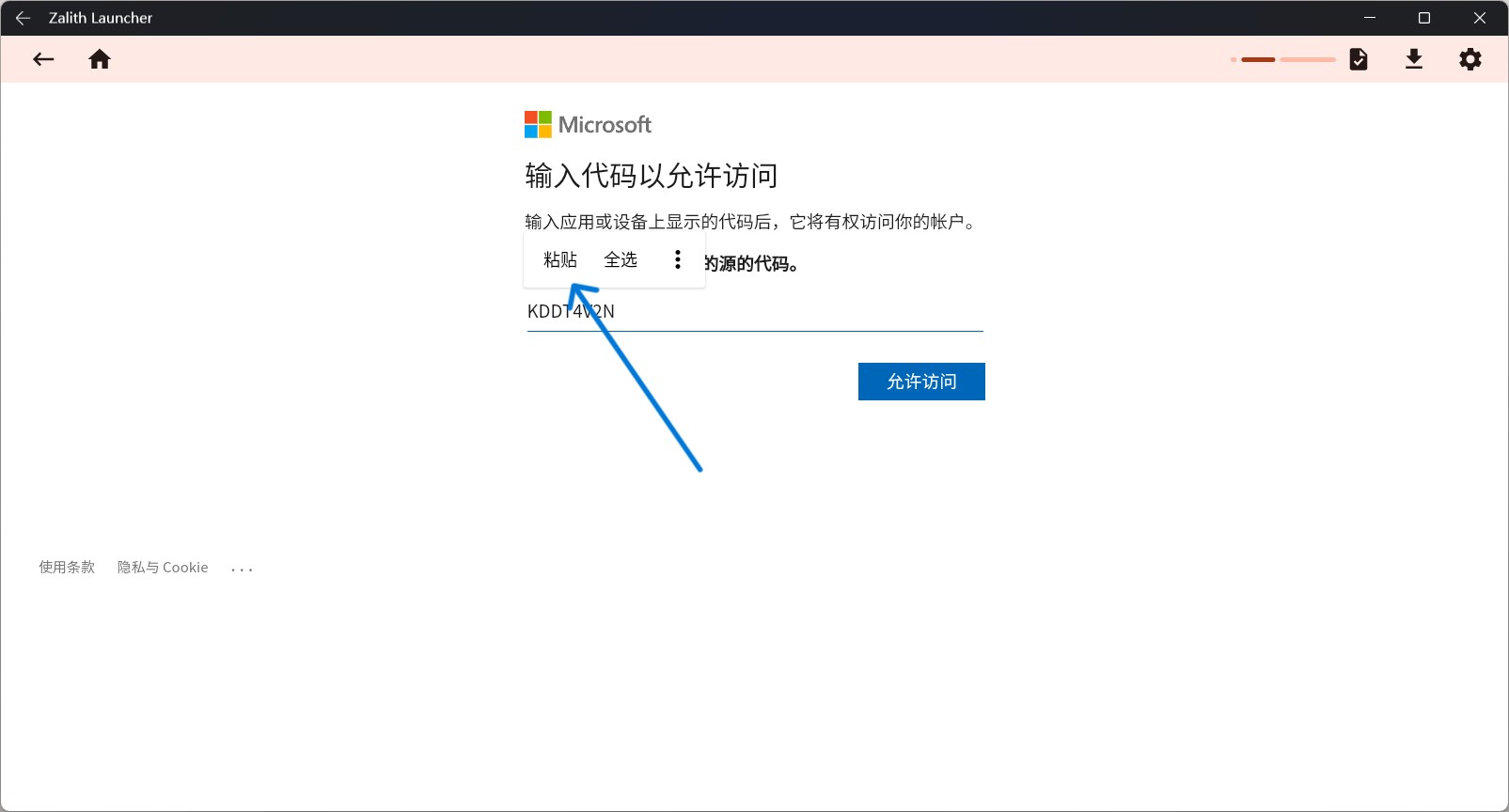Click the 允许访问 button
The image size is (1509, 812).
[x=921, y=382]
